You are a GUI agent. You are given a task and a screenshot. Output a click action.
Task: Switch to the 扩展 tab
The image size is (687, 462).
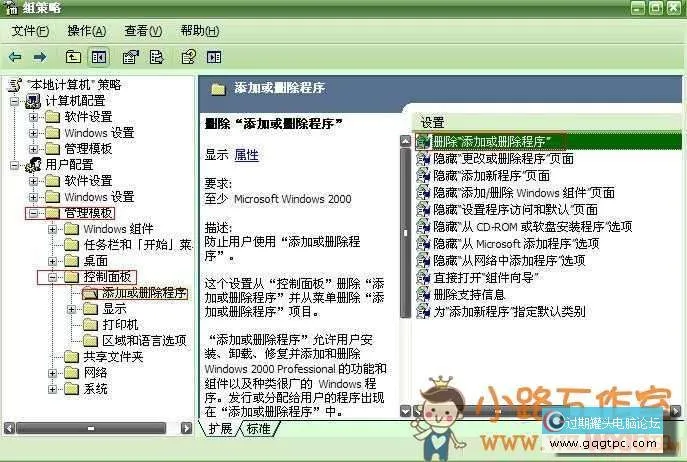tap(220, 428)
